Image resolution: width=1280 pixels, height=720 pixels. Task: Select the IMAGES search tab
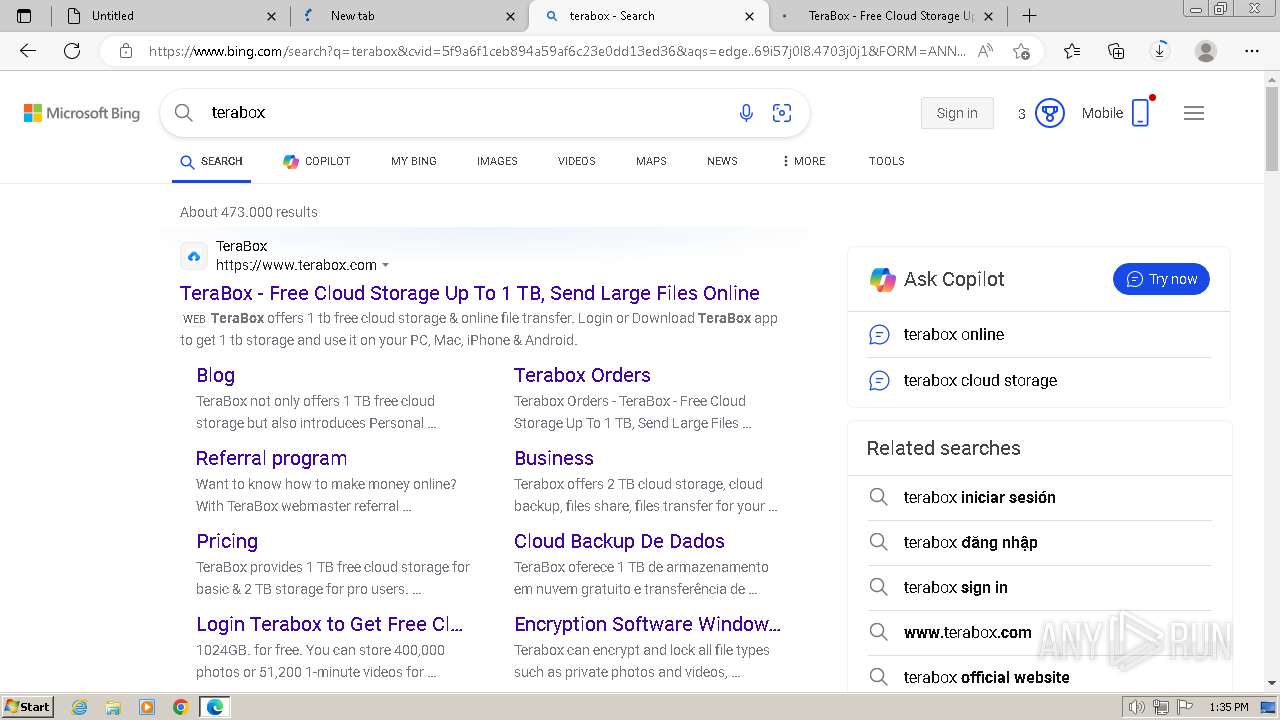497,161
